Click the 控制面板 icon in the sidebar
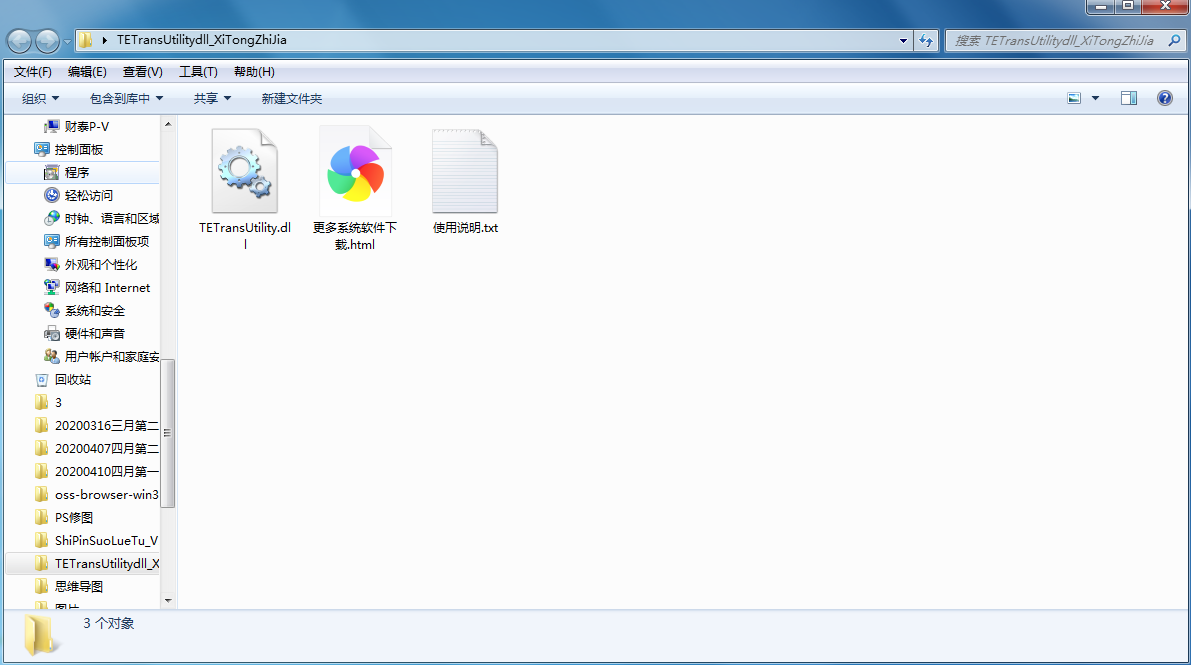 tap(42, 149)
